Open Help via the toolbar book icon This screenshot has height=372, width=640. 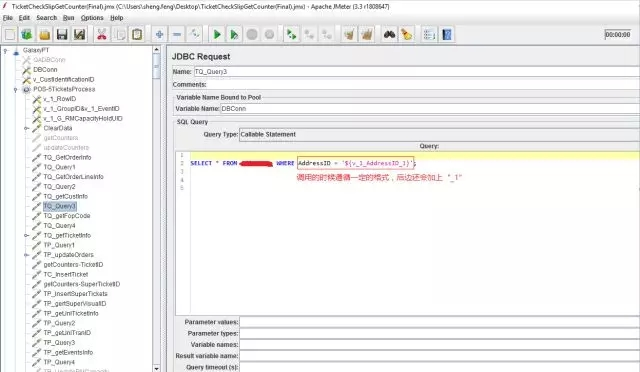pos(447,35)
